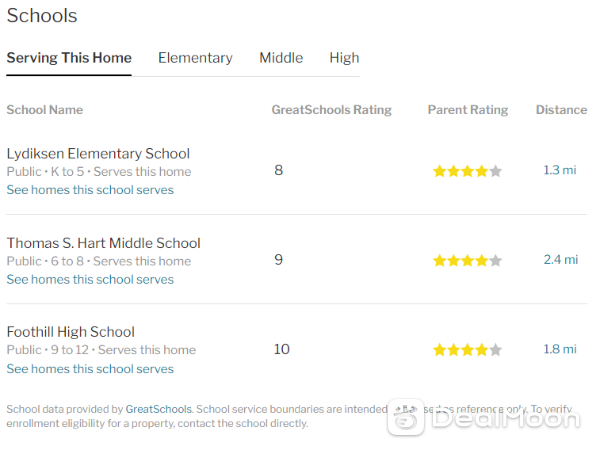600x450 pixels.
Task: Open the Middle schools tab
Action: [281, 58]
